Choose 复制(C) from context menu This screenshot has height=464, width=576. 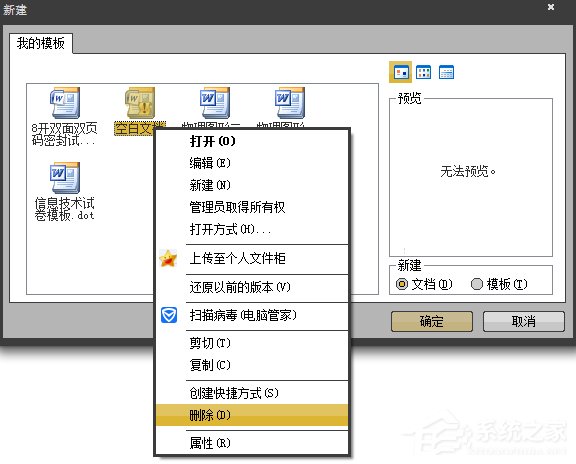[x=252, y=365]
